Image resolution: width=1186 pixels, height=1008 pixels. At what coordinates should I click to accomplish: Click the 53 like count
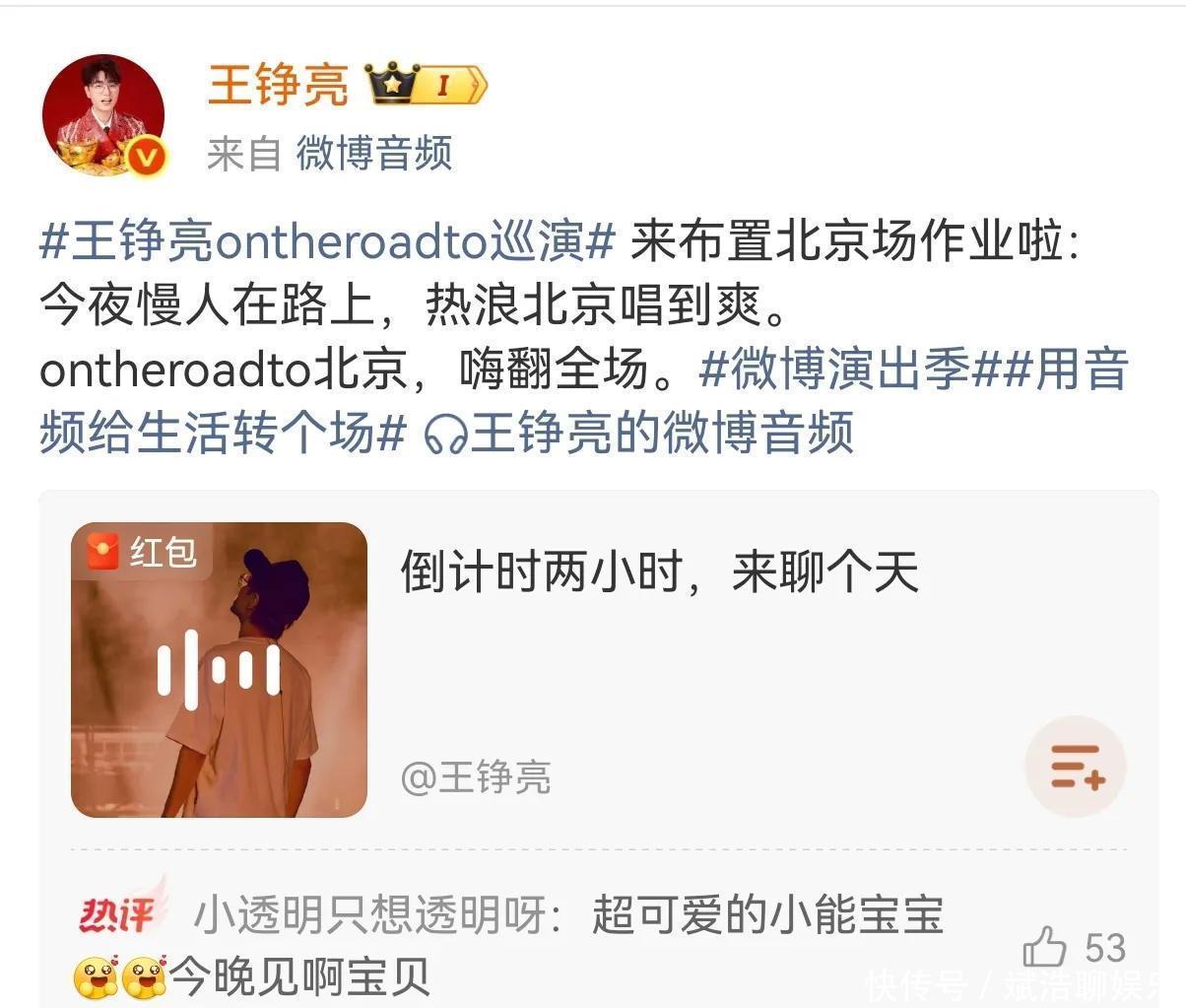(1105, 948)
